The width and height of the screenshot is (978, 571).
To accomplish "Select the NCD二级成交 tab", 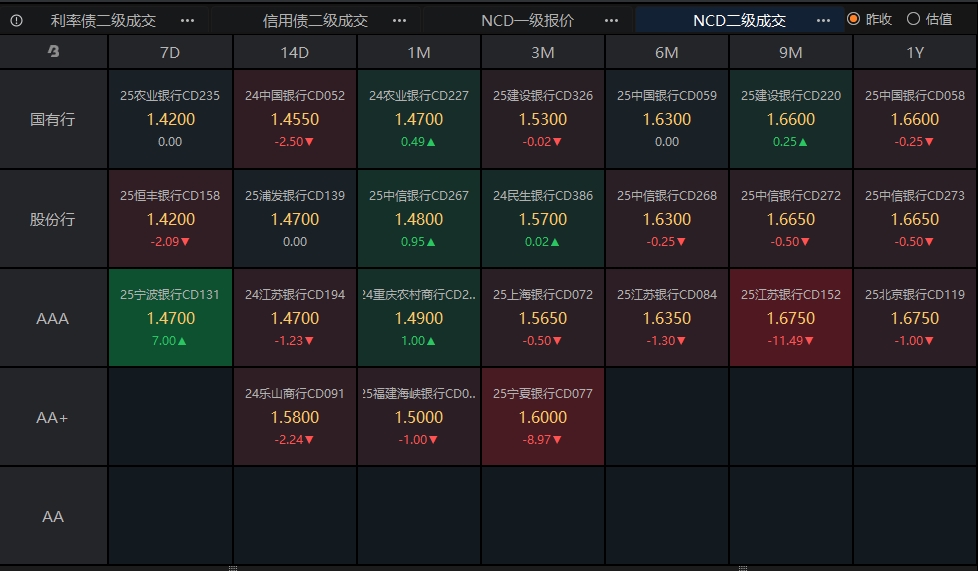I will (740, 21).
